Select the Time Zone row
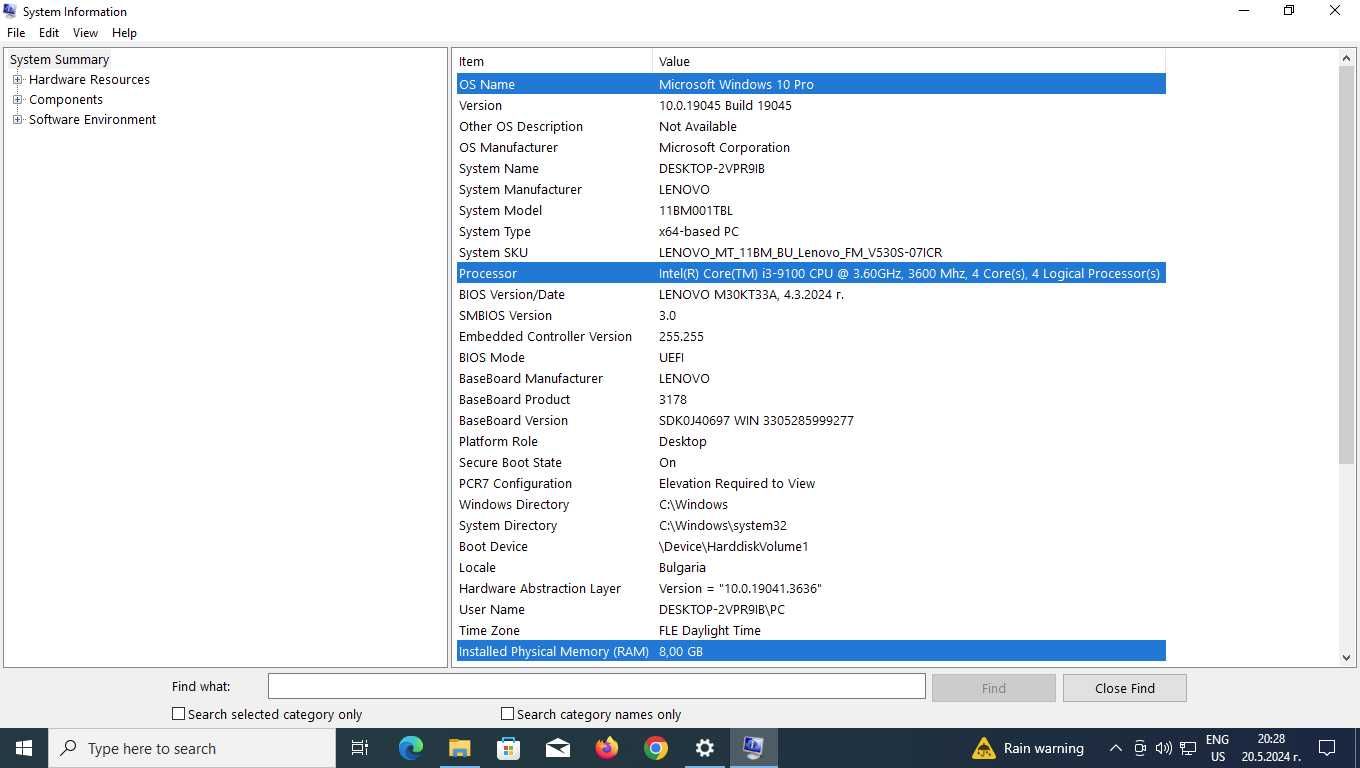Image resolution: width=1360 pixels, height=768 pixels. click(x=811, y=630)
